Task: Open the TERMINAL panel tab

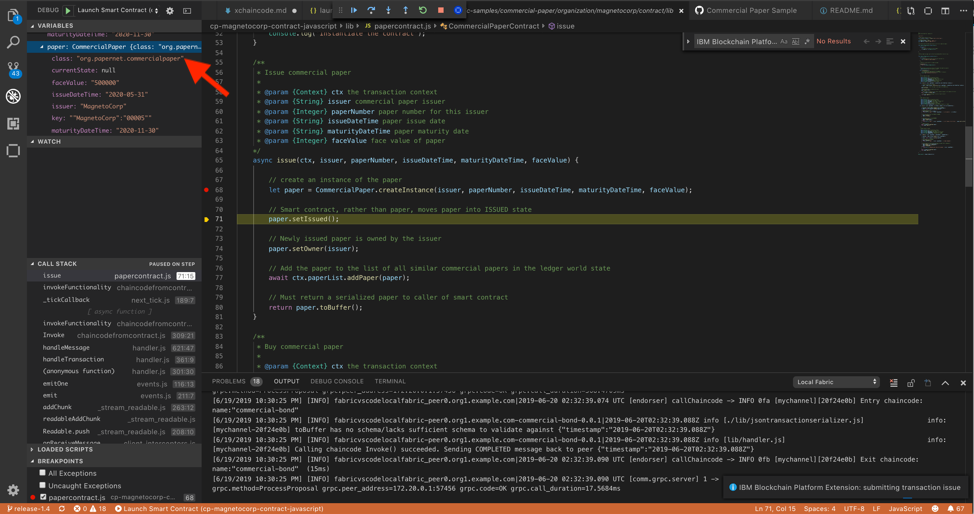Action: [x=390, y=381]
